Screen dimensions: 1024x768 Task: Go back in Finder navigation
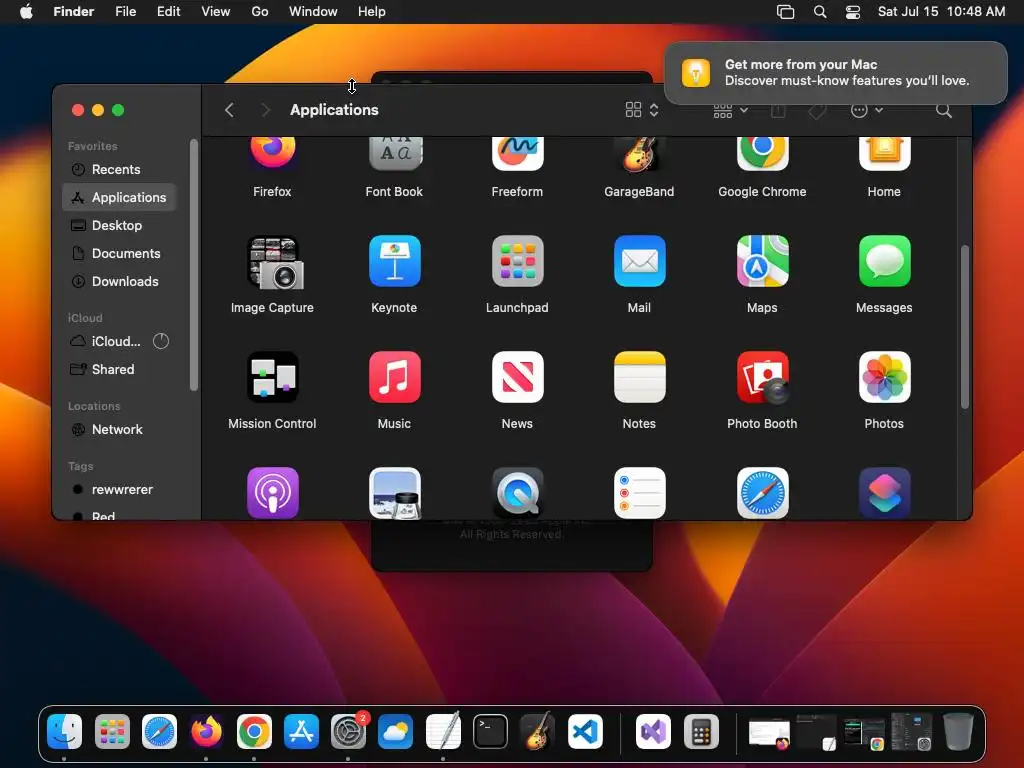click(x=229, y=110)
